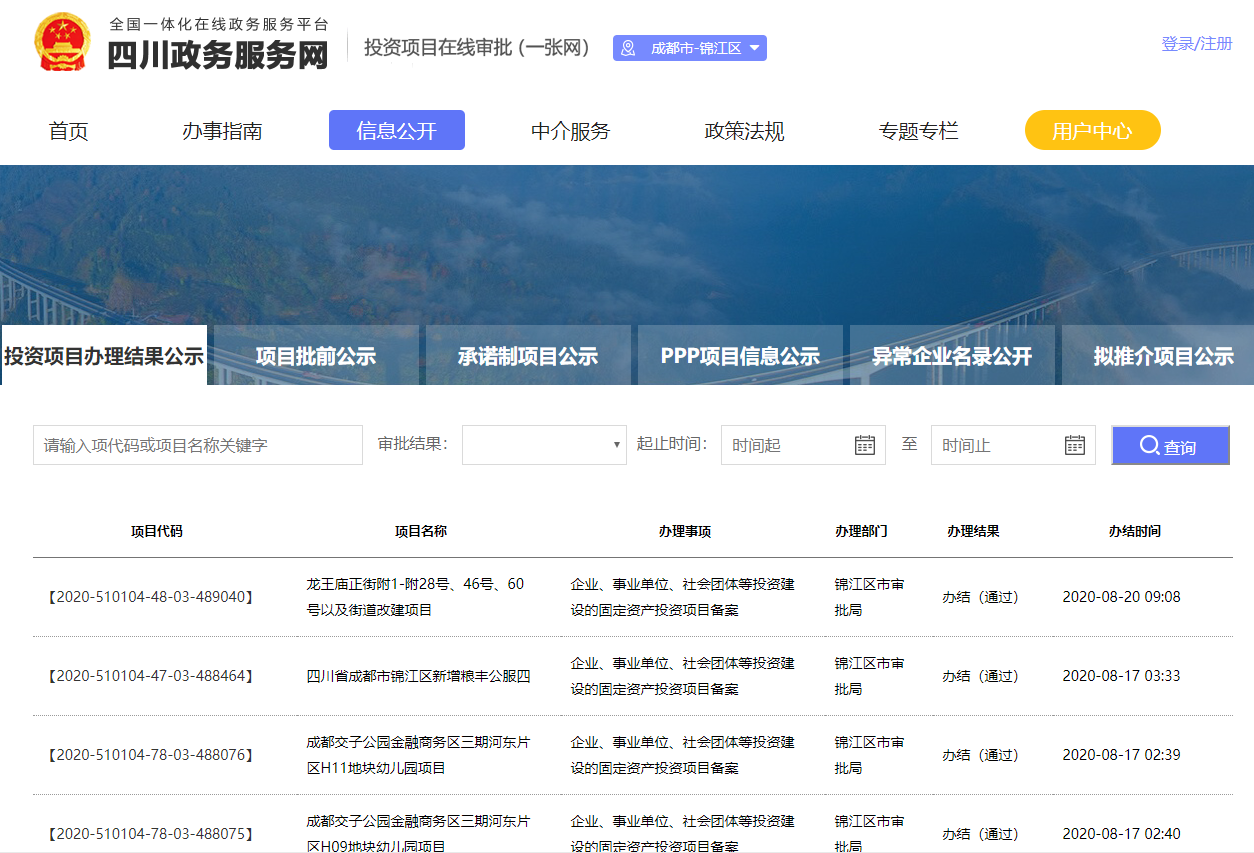Switch to 项目批前公示 tab
The width and height of the screenshot is (1254, 853).
[x=316, y=356]
